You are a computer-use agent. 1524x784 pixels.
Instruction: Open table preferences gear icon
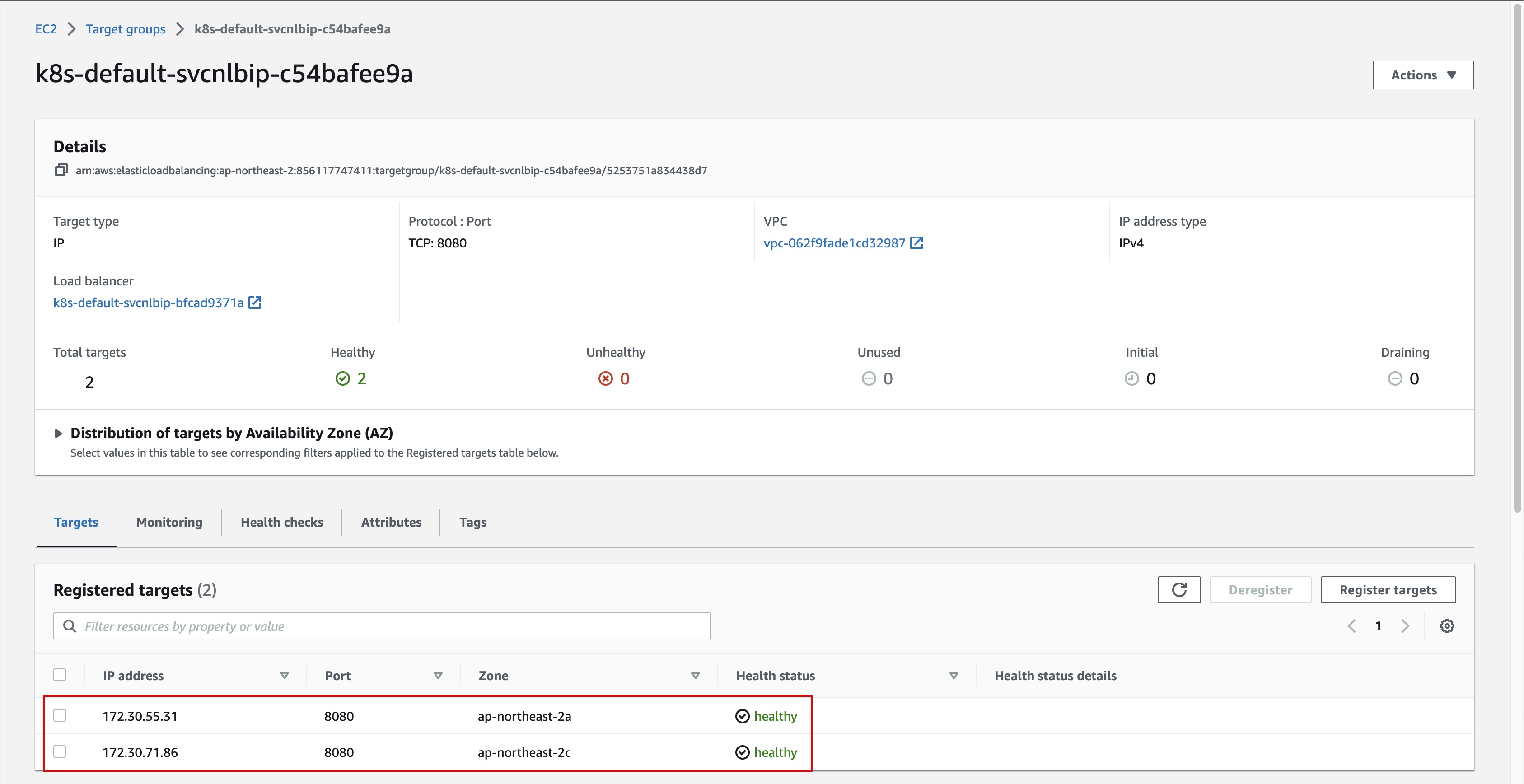tap(1446, 626)
